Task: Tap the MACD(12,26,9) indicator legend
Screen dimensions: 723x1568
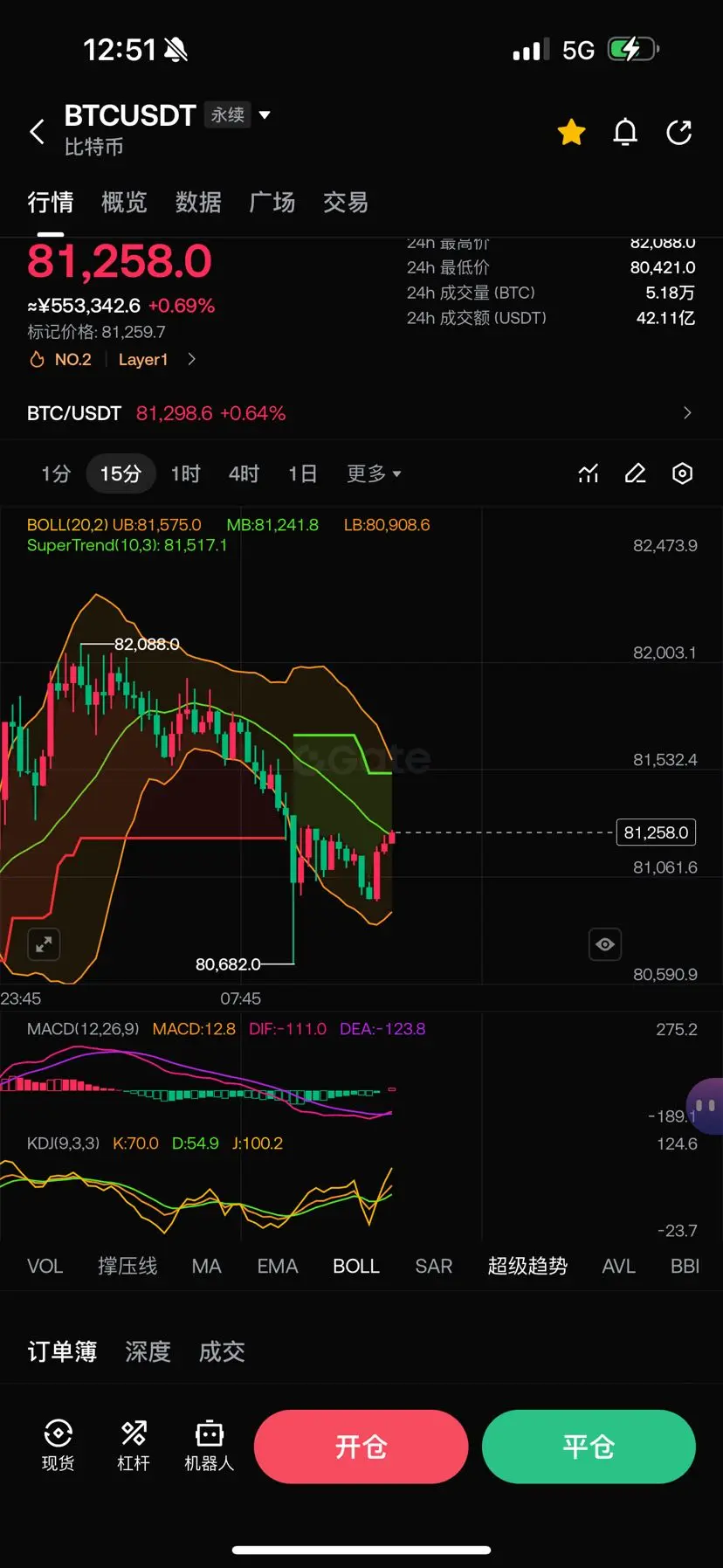Action: [83, 1029]
